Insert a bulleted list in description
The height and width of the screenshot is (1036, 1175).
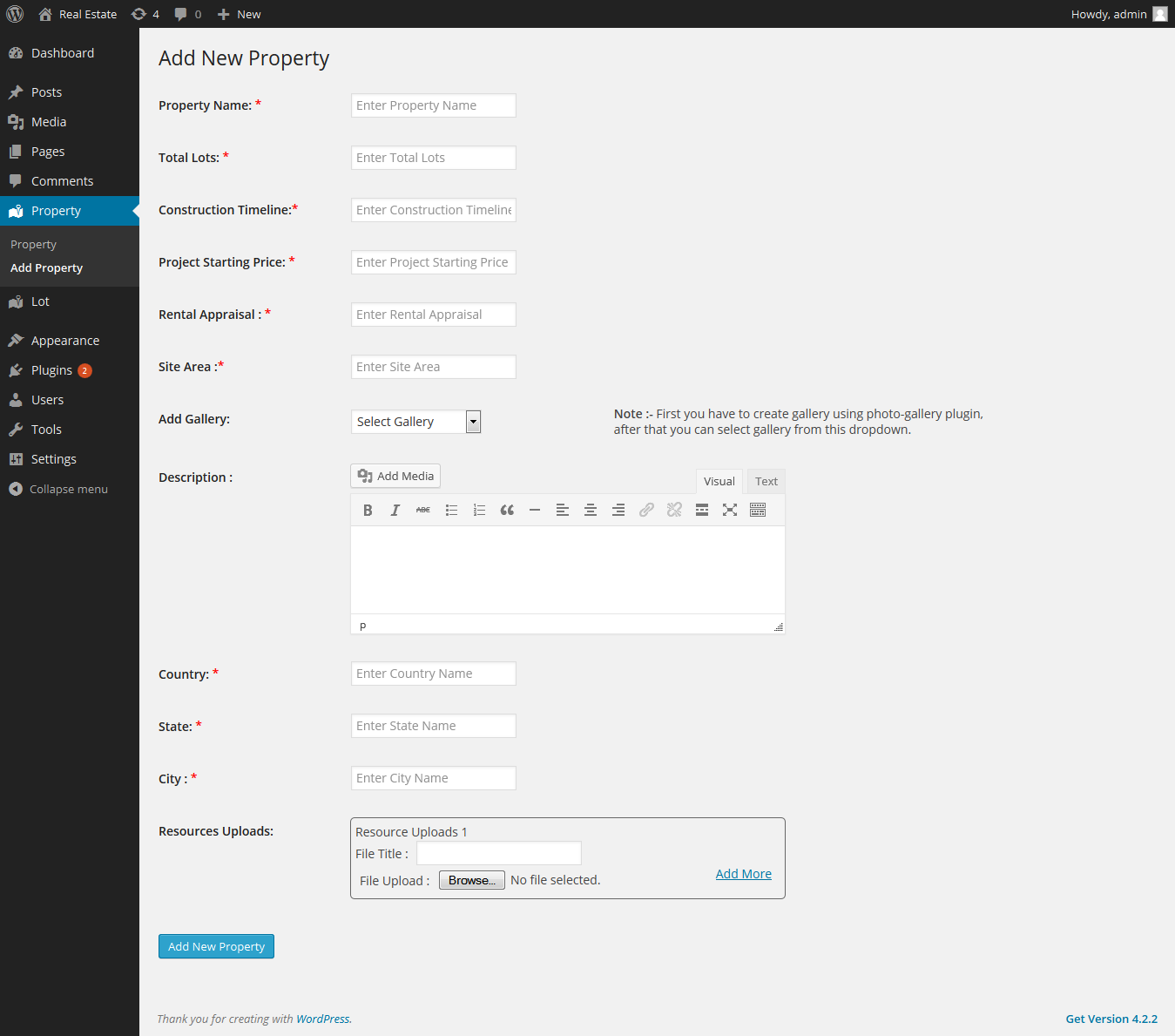coord(451,511)
